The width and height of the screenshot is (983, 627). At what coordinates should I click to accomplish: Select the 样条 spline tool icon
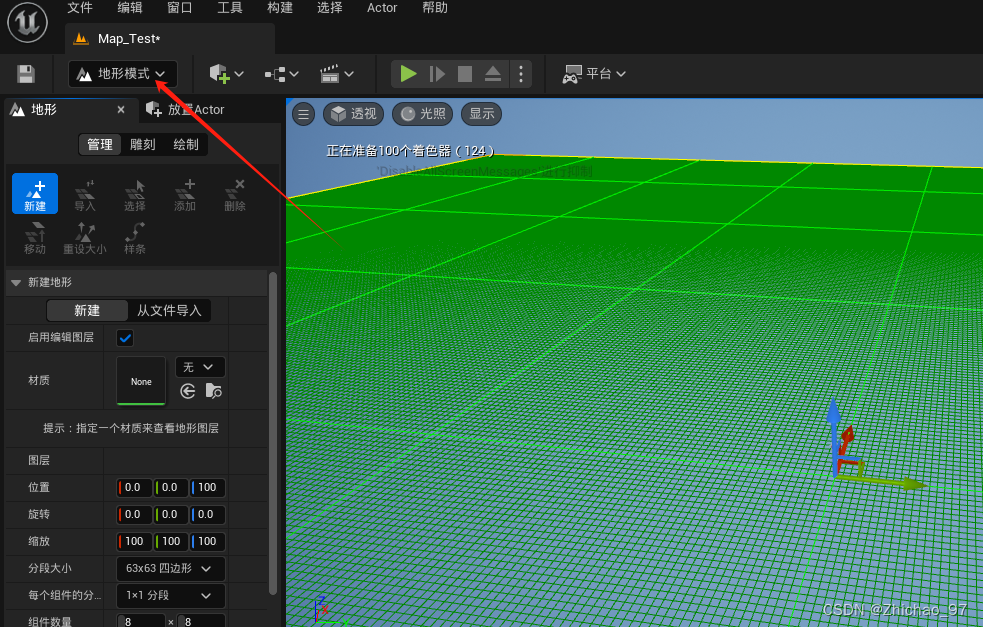pyautogui.click(x=135, y=237)
